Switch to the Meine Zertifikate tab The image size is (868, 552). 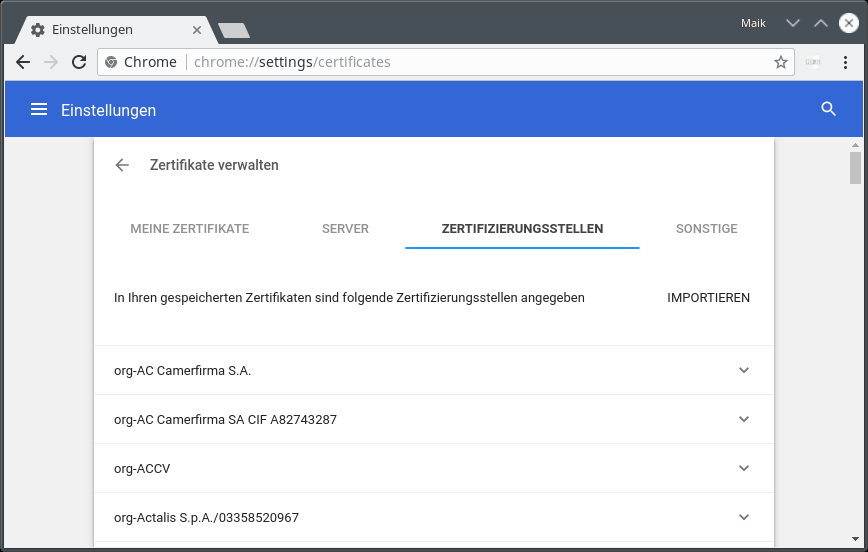pyautogui.click(x=189, y=229)
